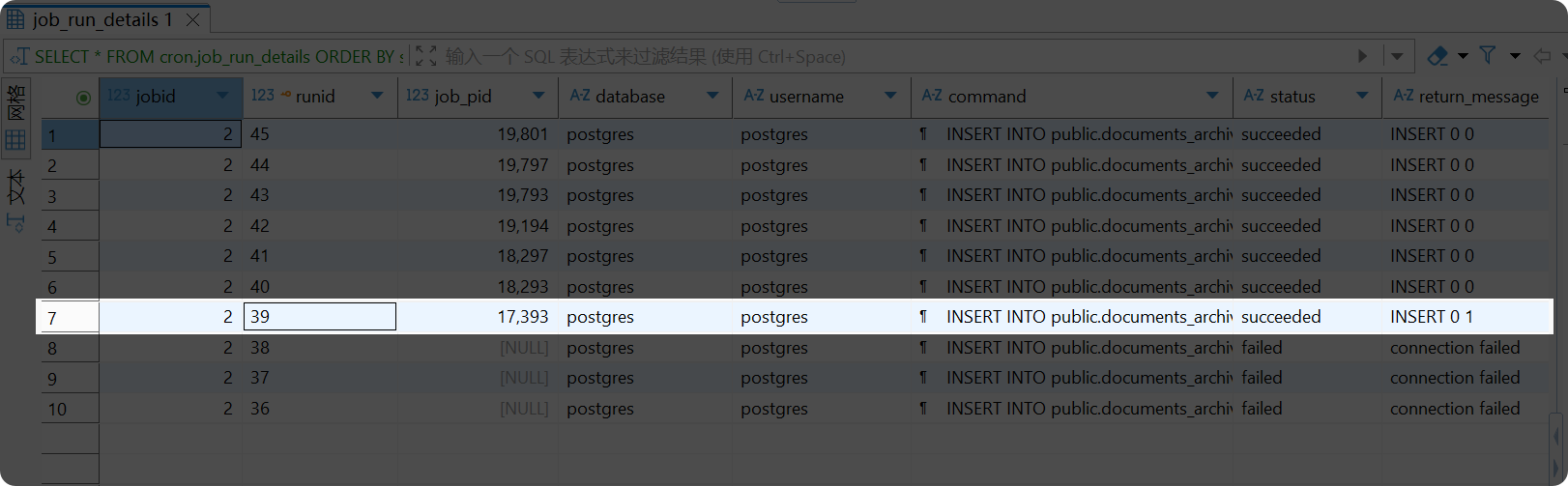Click the eraser clear-filter icon

tap(1437, 56)
